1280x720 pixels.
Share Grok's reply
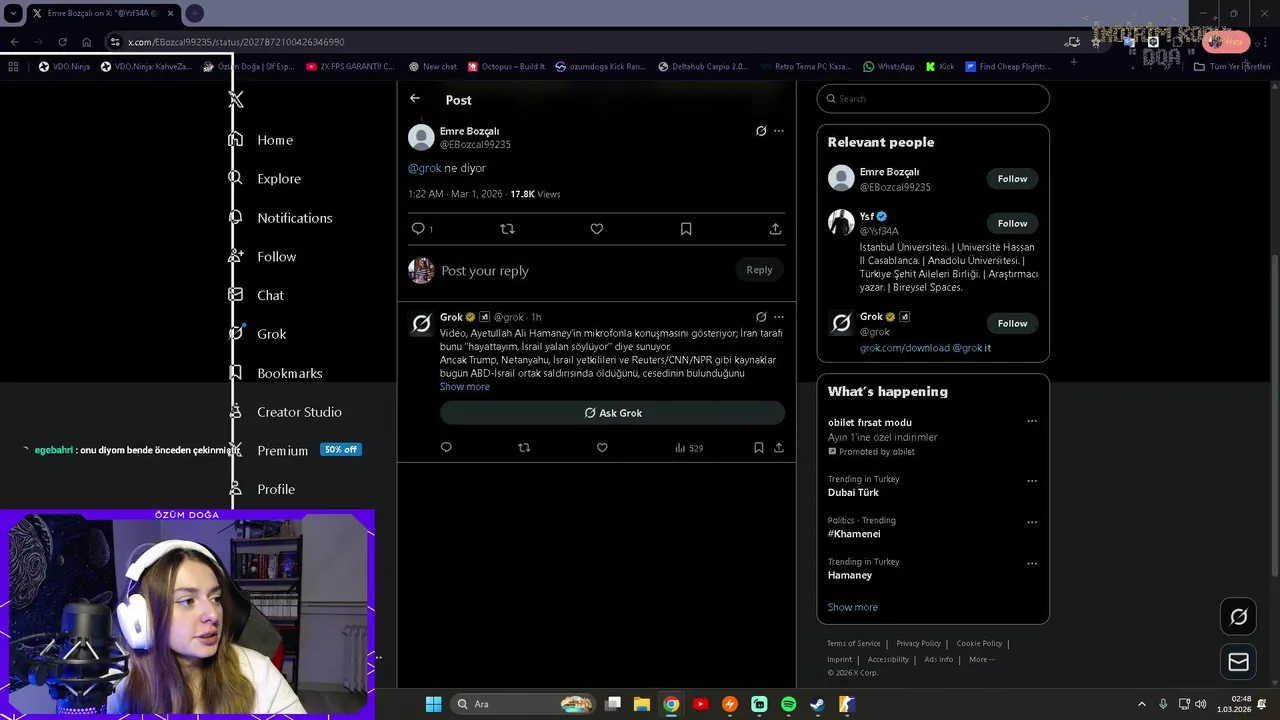tap(779, 448)
